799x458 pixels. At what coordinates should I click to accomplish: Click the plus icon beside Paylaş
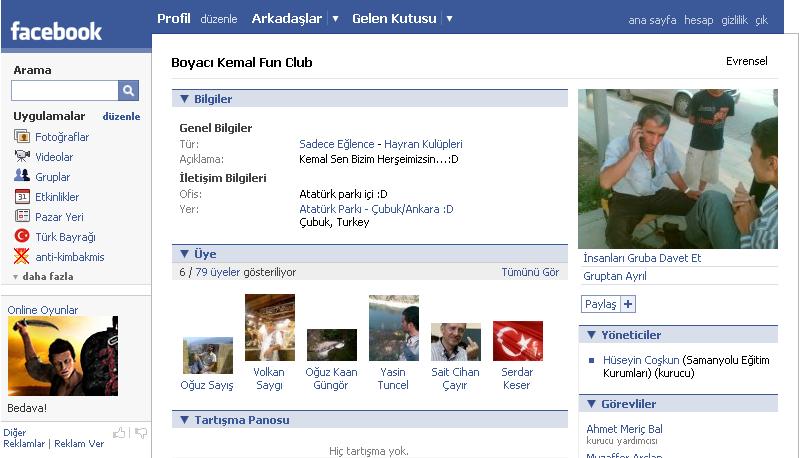[x=628, y=304]
